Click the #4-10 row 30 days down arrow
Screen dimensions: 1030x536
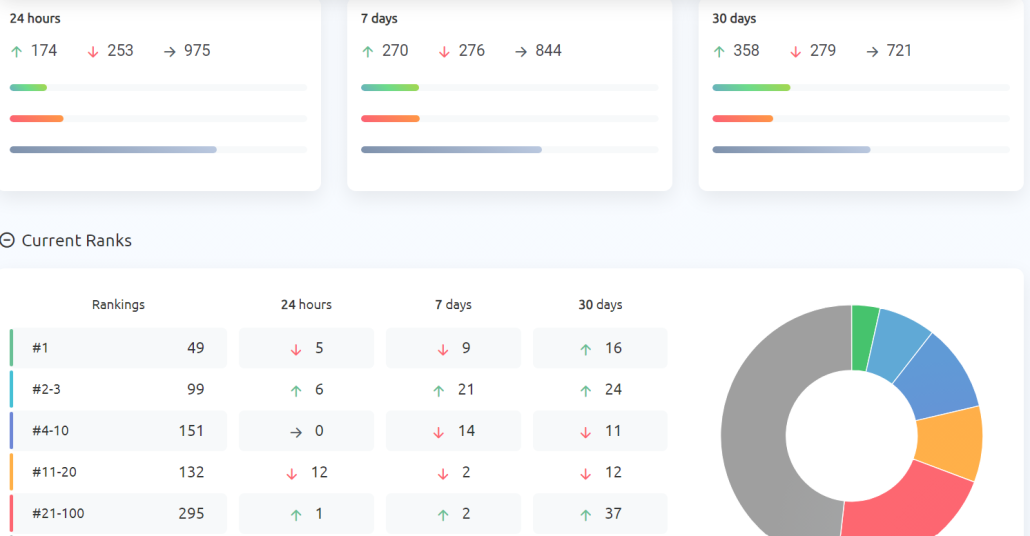click(x=586, y=432)
